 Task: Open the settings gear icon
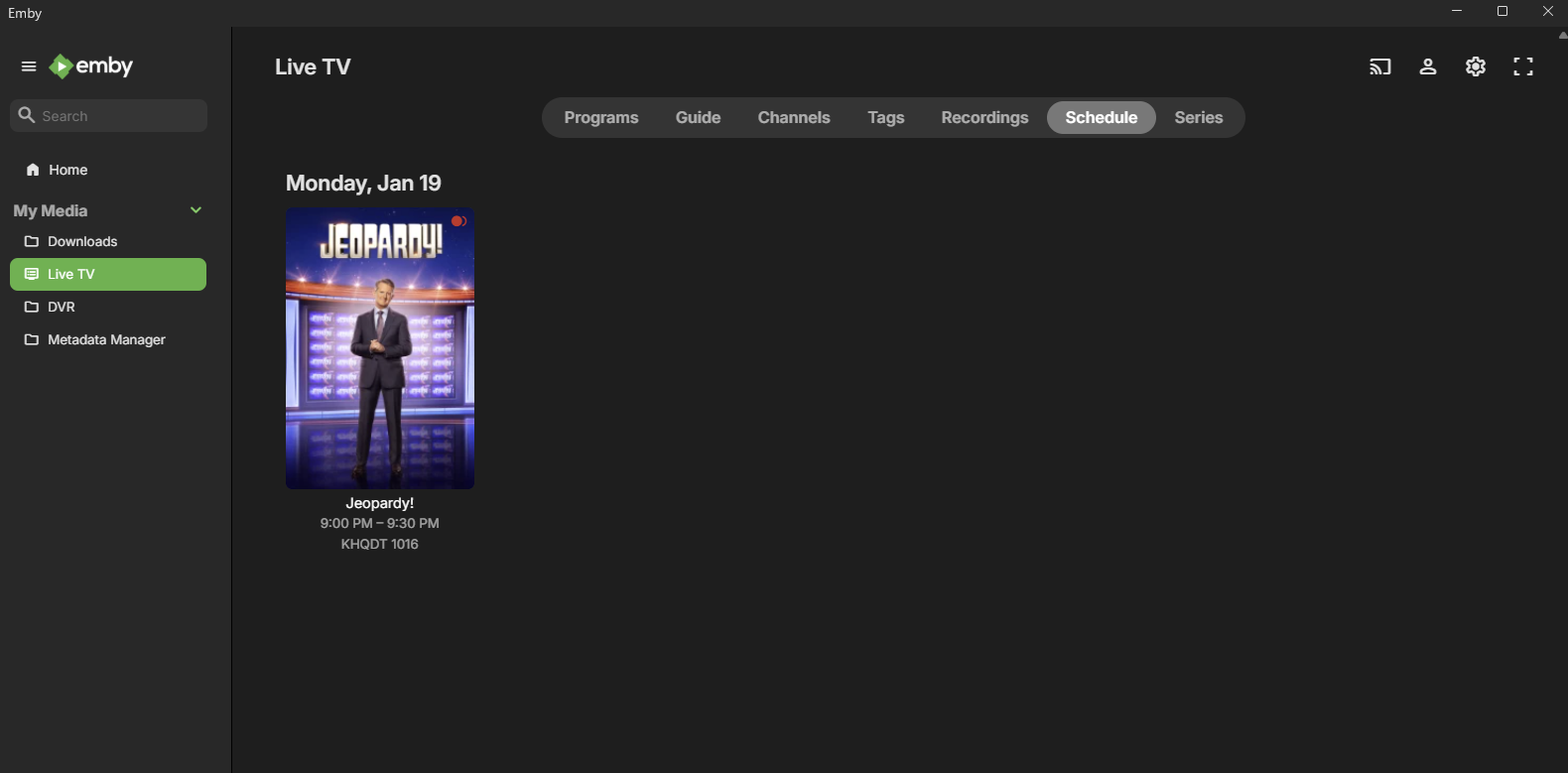(1476, 66)
